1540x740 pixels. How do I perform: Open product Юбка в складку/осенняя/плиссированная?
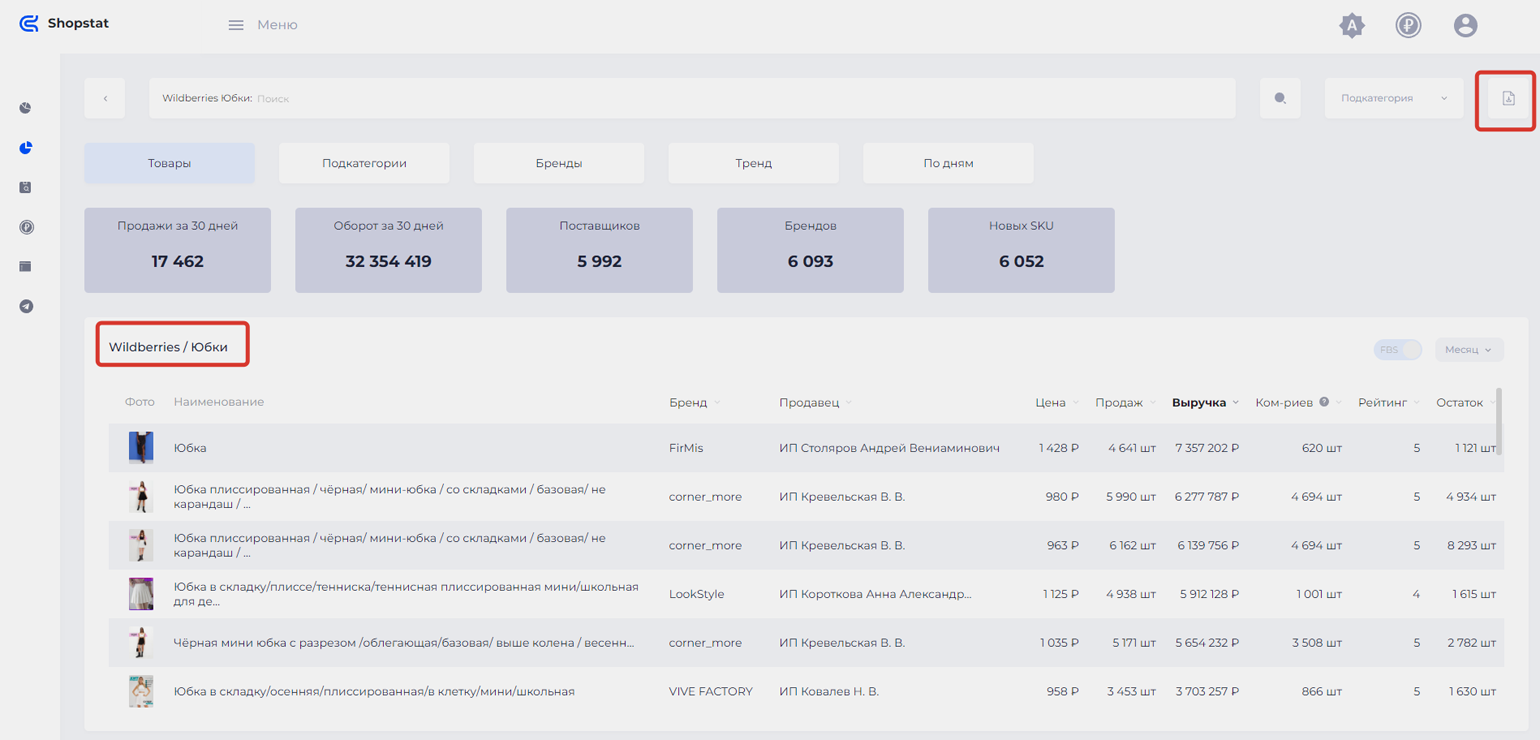[x=374, y=691]
